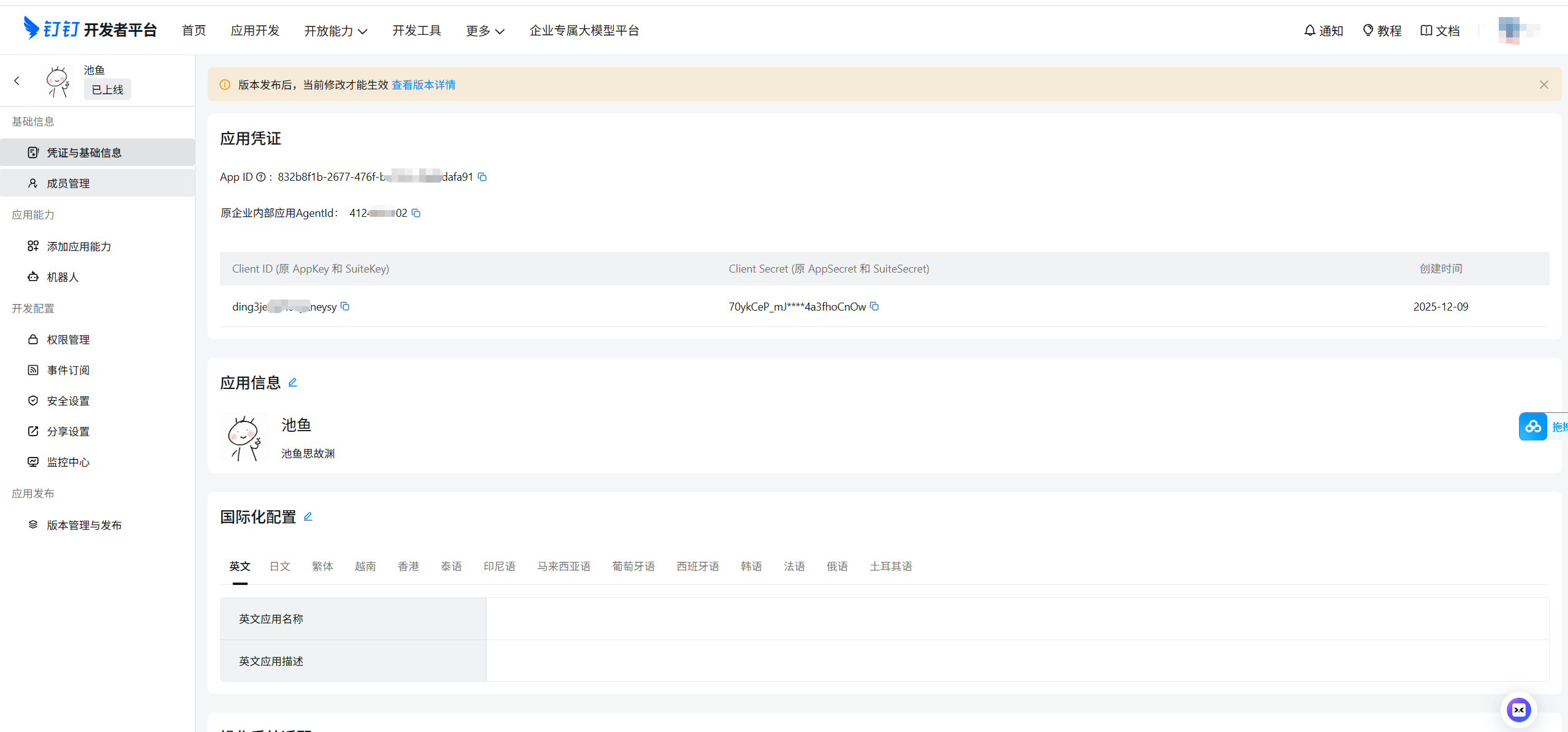Image resolution: width=1568 pixels, height=732 pixels.
Task: Edit the 国际化配置 section
Action: click(308, 517)
